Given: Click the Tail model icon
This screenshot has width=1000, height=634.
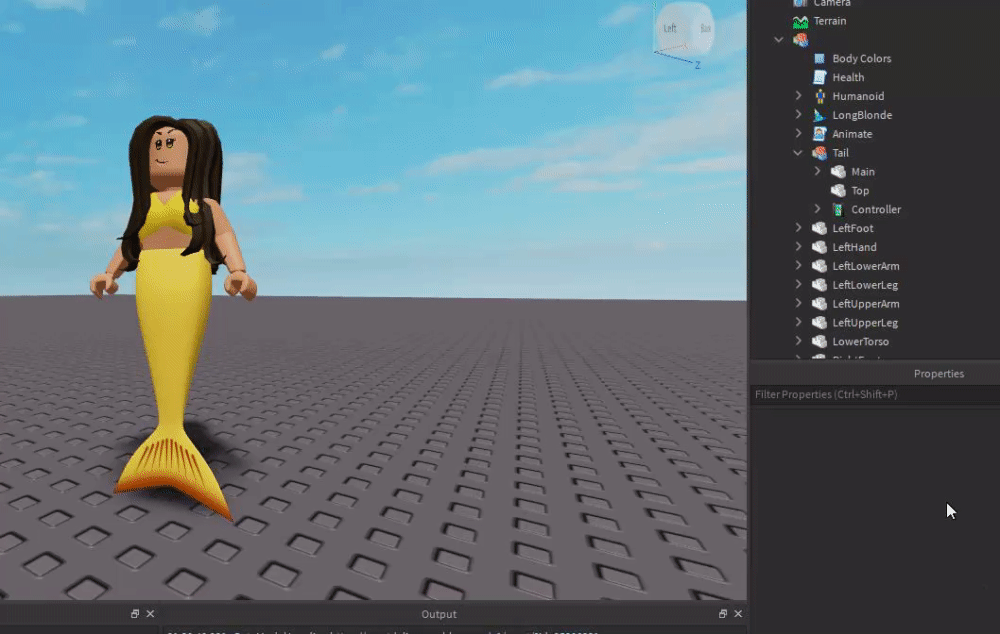Looking at the screenshot, I should (x=820, y=153).
